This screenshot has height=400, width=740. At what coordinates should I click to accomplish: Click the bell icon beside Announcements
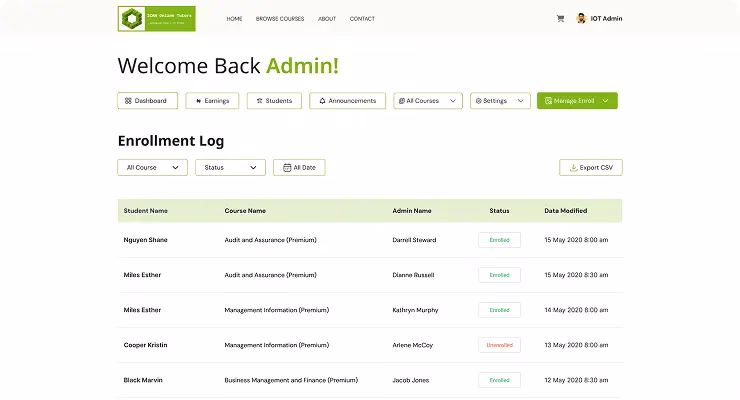click(322, 101)
